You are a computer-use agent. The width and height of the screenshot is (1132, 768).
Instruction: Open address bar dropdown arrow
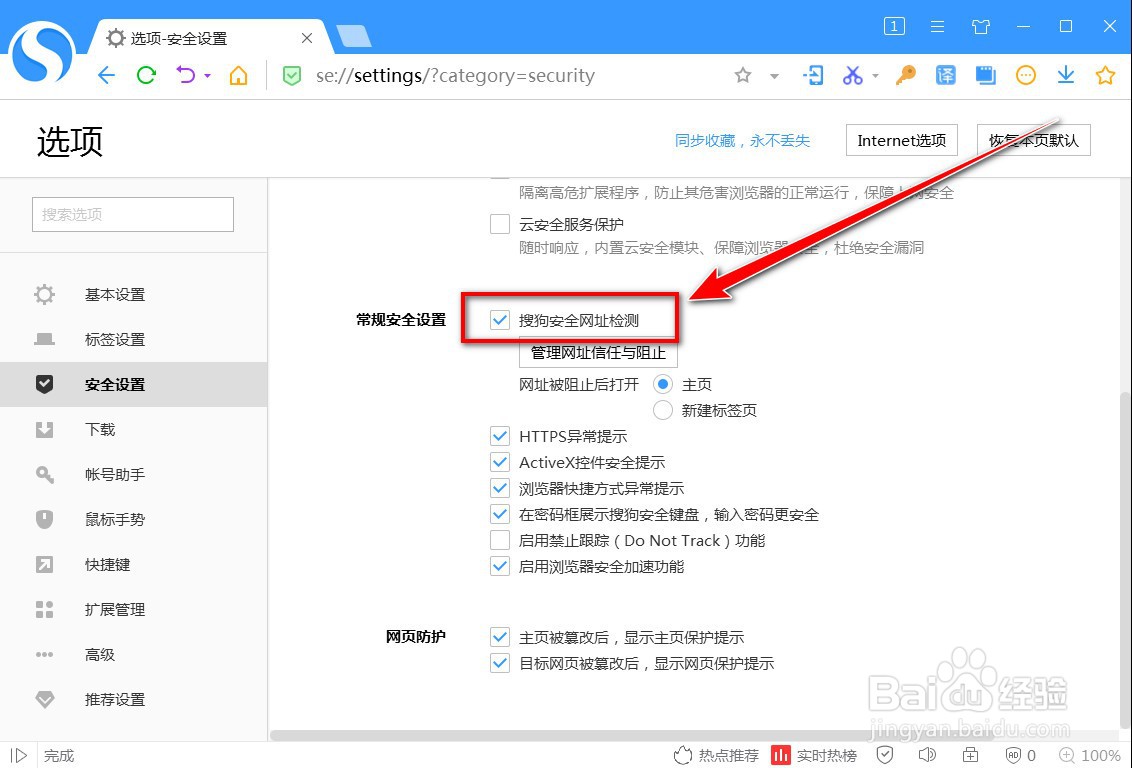coord(774,76)
